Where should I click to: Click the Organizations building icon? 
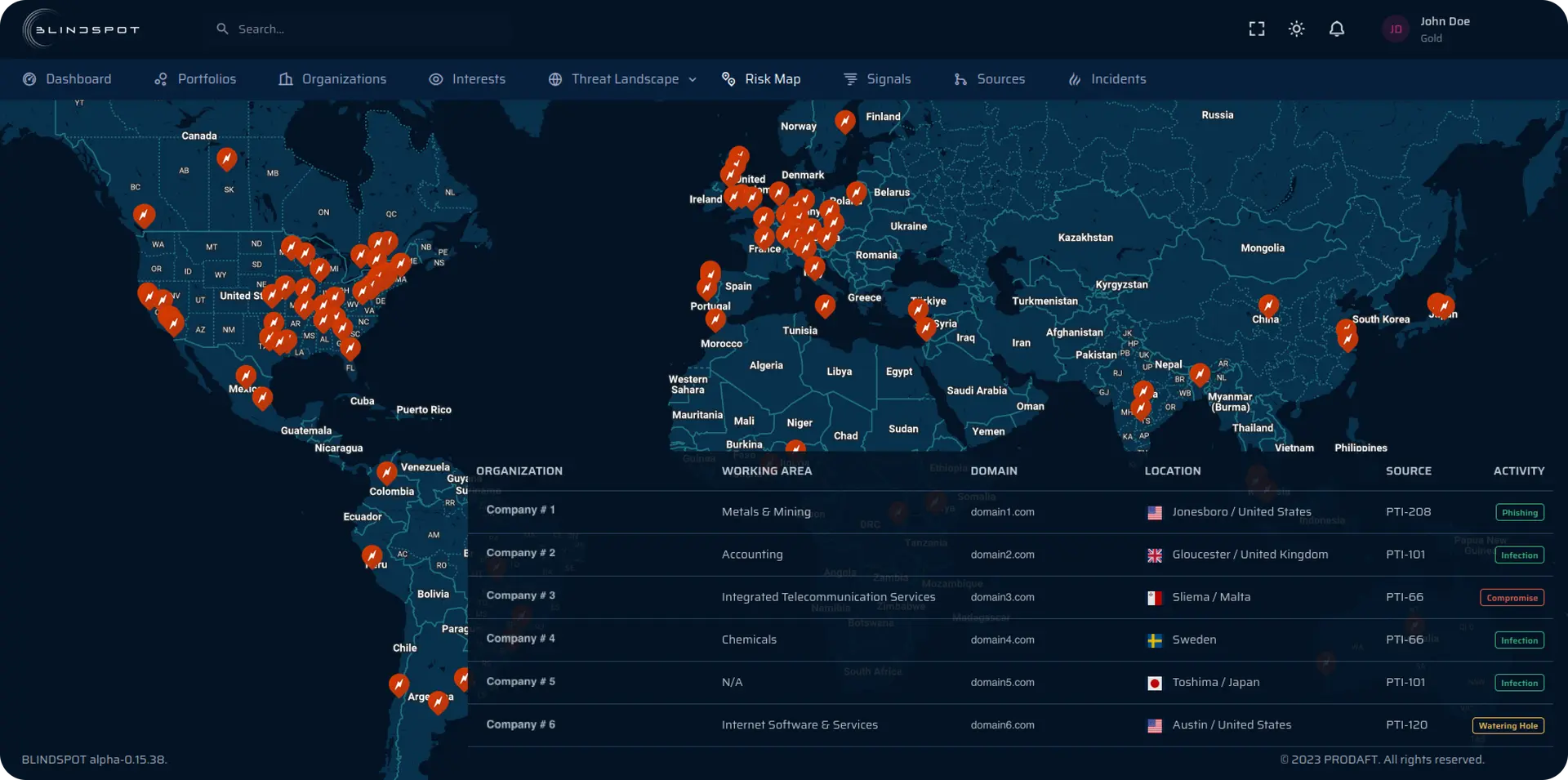tap(285, 79)
